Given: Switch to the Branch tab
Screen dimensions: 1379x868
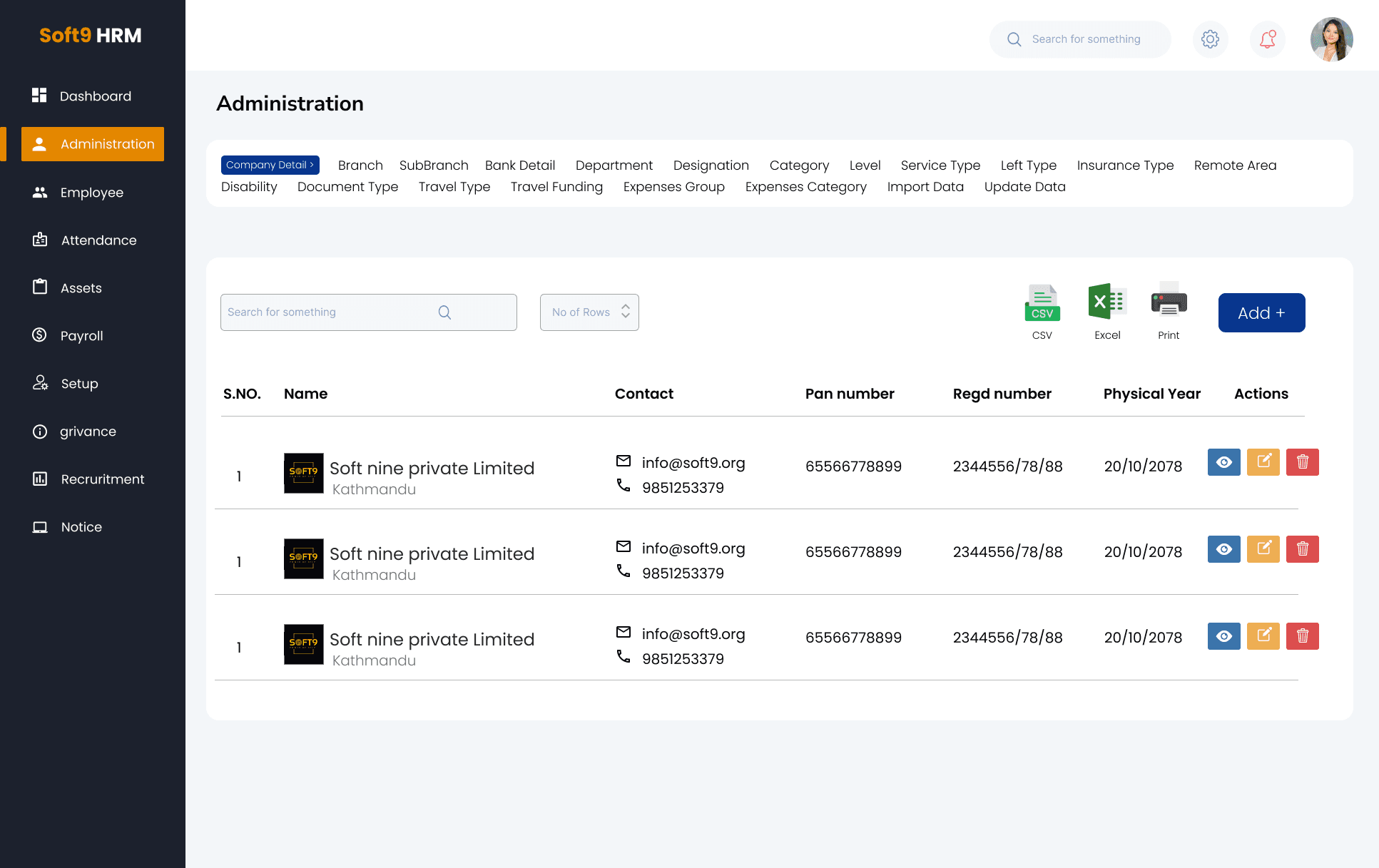Looking at the screenshot, I should (x=360, y=165).
